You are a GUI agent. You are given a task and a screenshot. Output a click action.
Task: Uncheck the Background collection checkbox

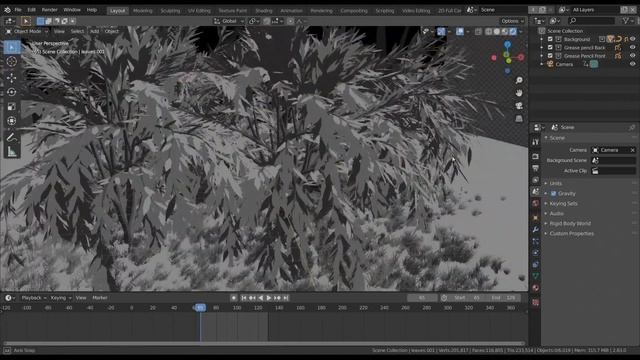point(550,39)
